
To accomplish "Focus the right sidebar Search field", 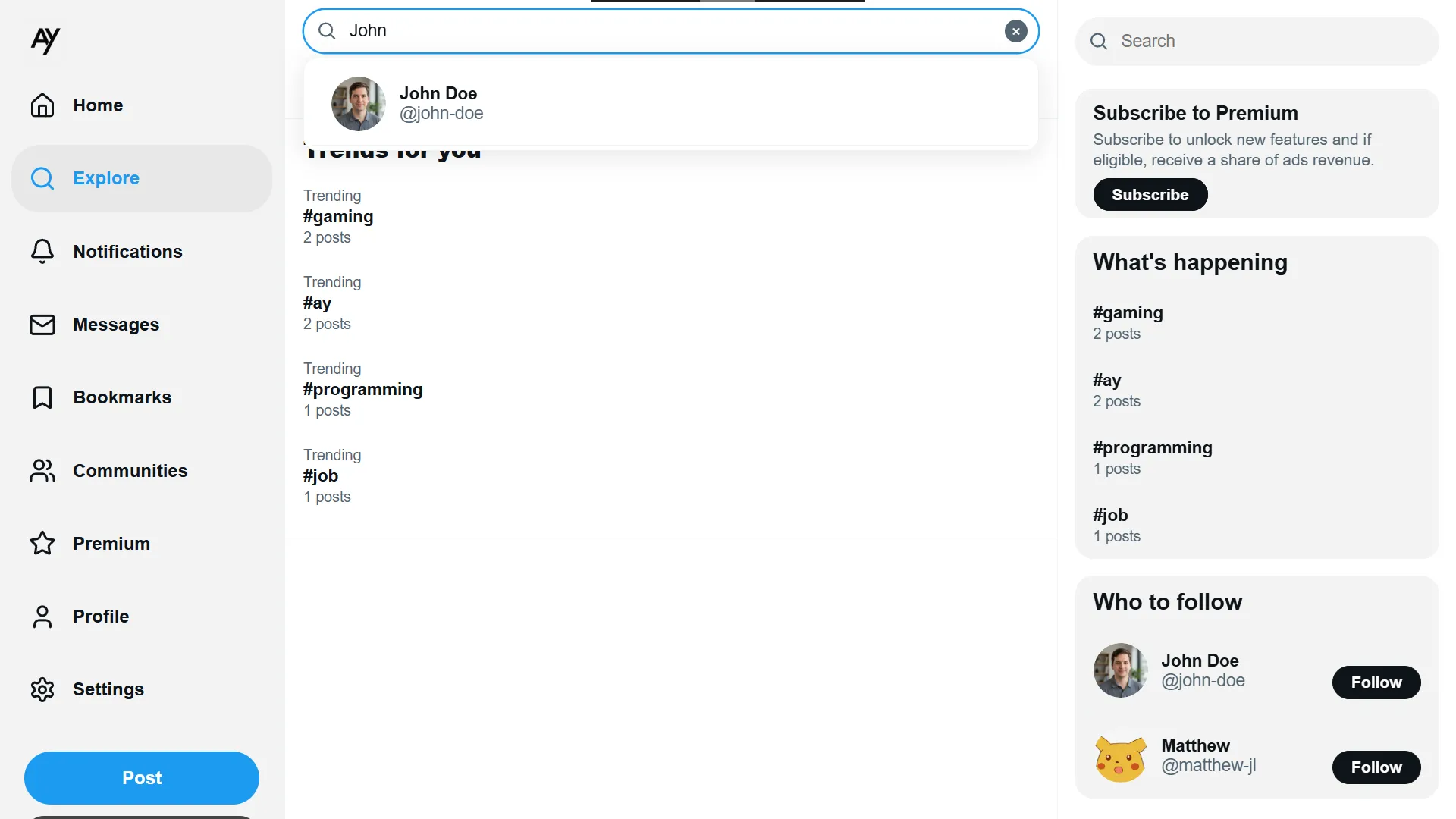I will tap(1266, 42).
